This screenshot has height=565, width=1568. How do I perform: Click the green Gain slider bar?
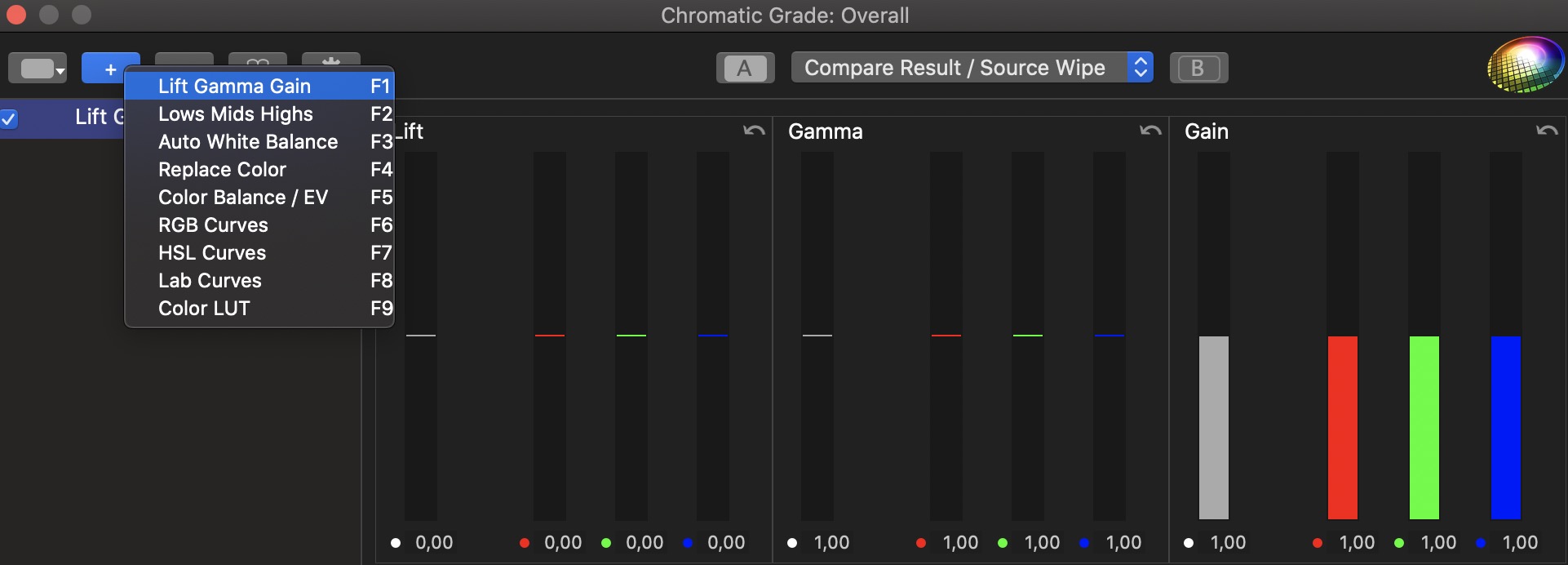click(x=1424, y=427)
